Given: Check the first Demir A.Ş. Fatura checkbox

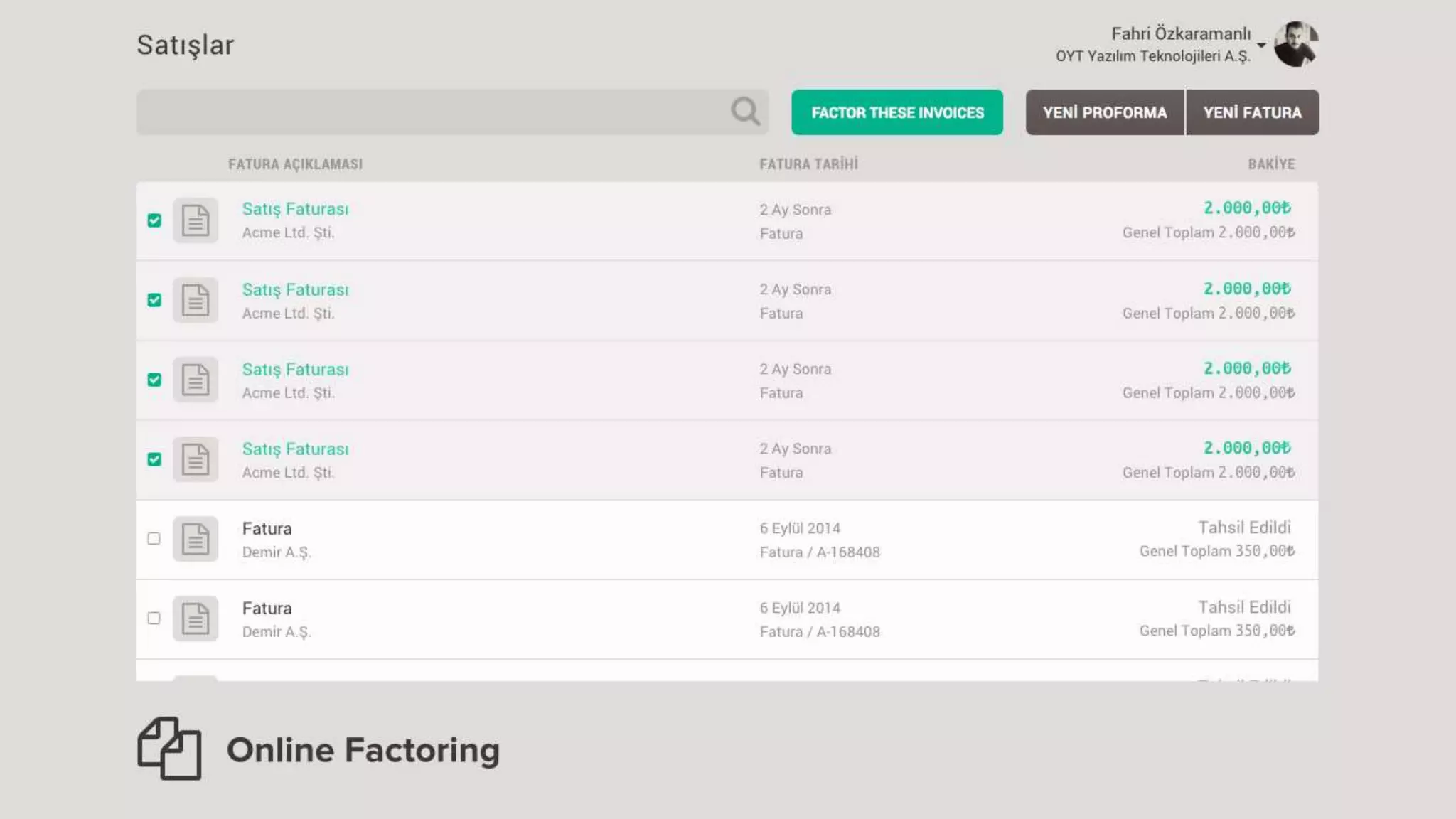Looking at the screenshot, I should coord(154,538).
